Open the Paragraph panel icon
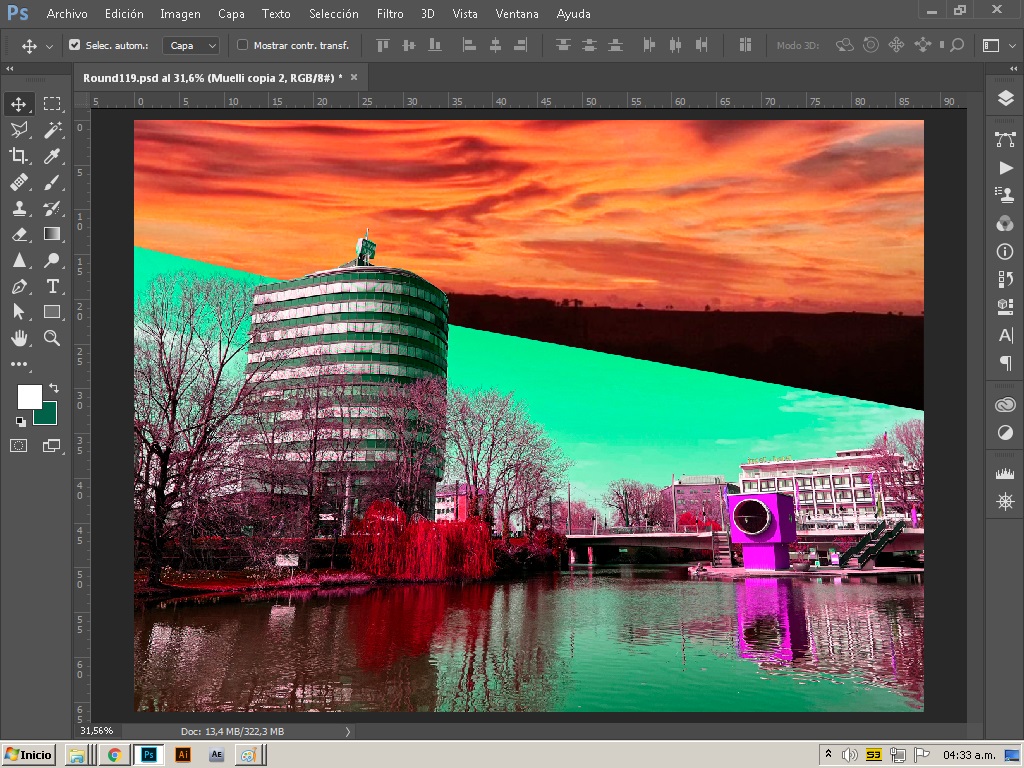The image size is (1024, 768). [1006, 362]
